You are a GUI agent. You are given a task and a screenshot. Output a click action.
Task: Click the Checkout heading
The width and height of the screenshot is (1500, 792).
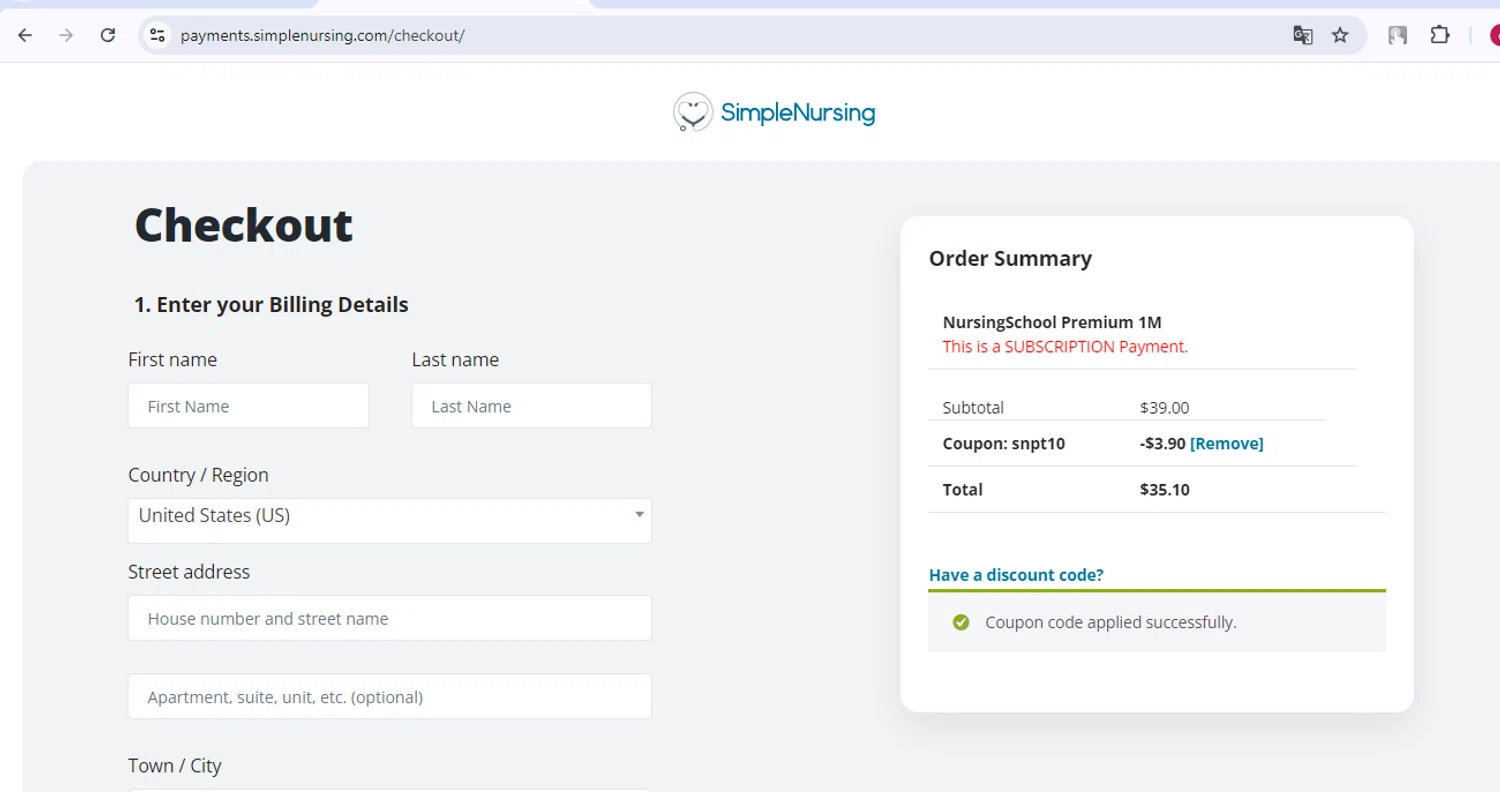(x=243, y=225)
